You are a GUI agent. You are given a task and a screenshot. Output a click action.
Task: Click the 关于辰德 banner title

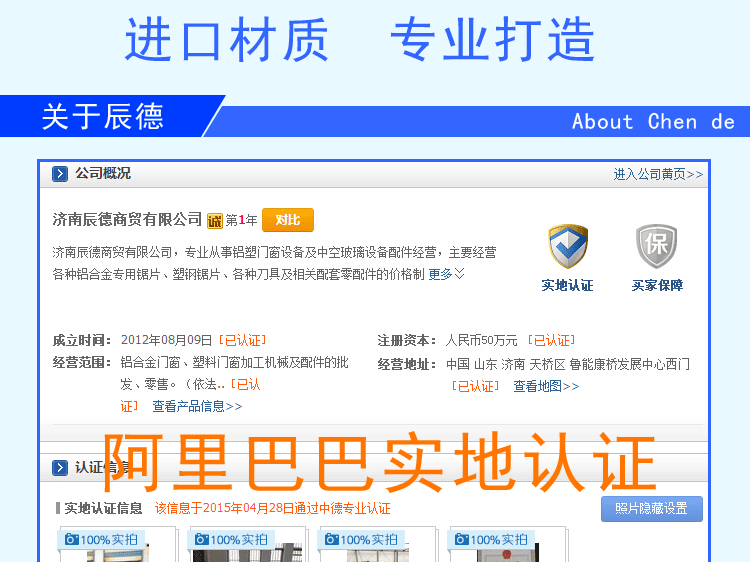(103, 116)
